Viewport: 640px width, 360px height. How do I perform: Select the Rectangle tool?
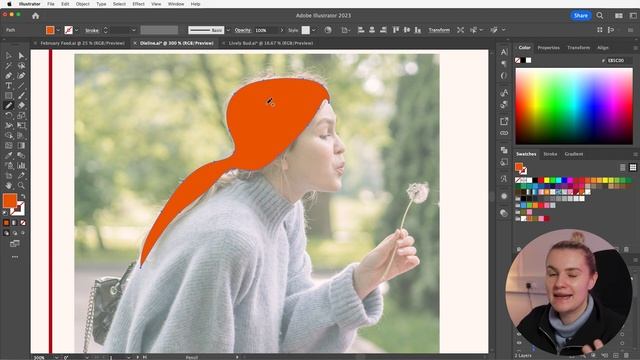[x=9, y=96]
